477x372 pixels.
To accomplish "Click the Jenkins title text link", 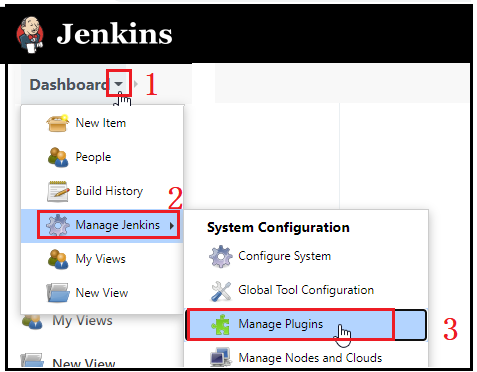I will pos(114,34).
